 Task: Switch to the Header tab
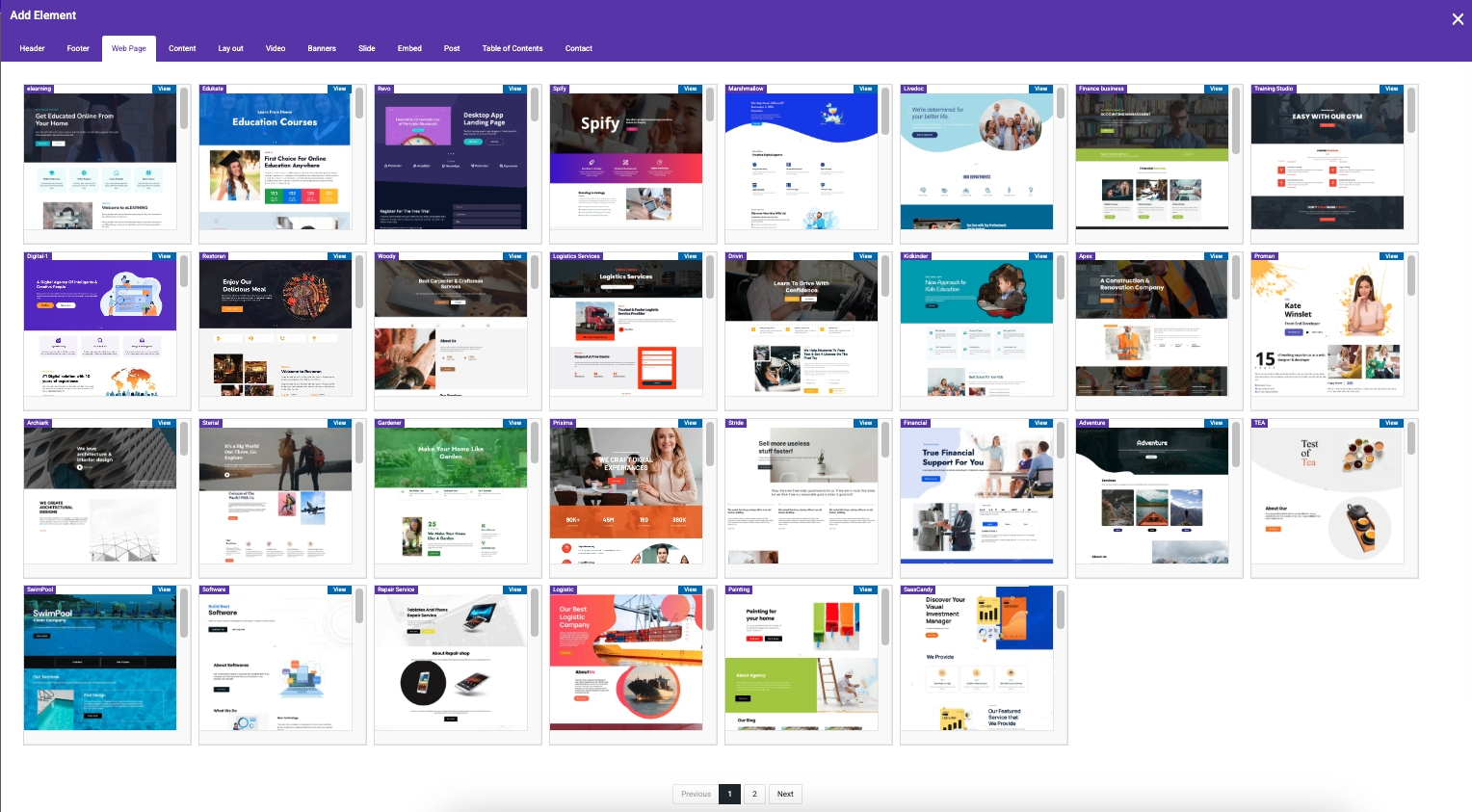(32, 48)
